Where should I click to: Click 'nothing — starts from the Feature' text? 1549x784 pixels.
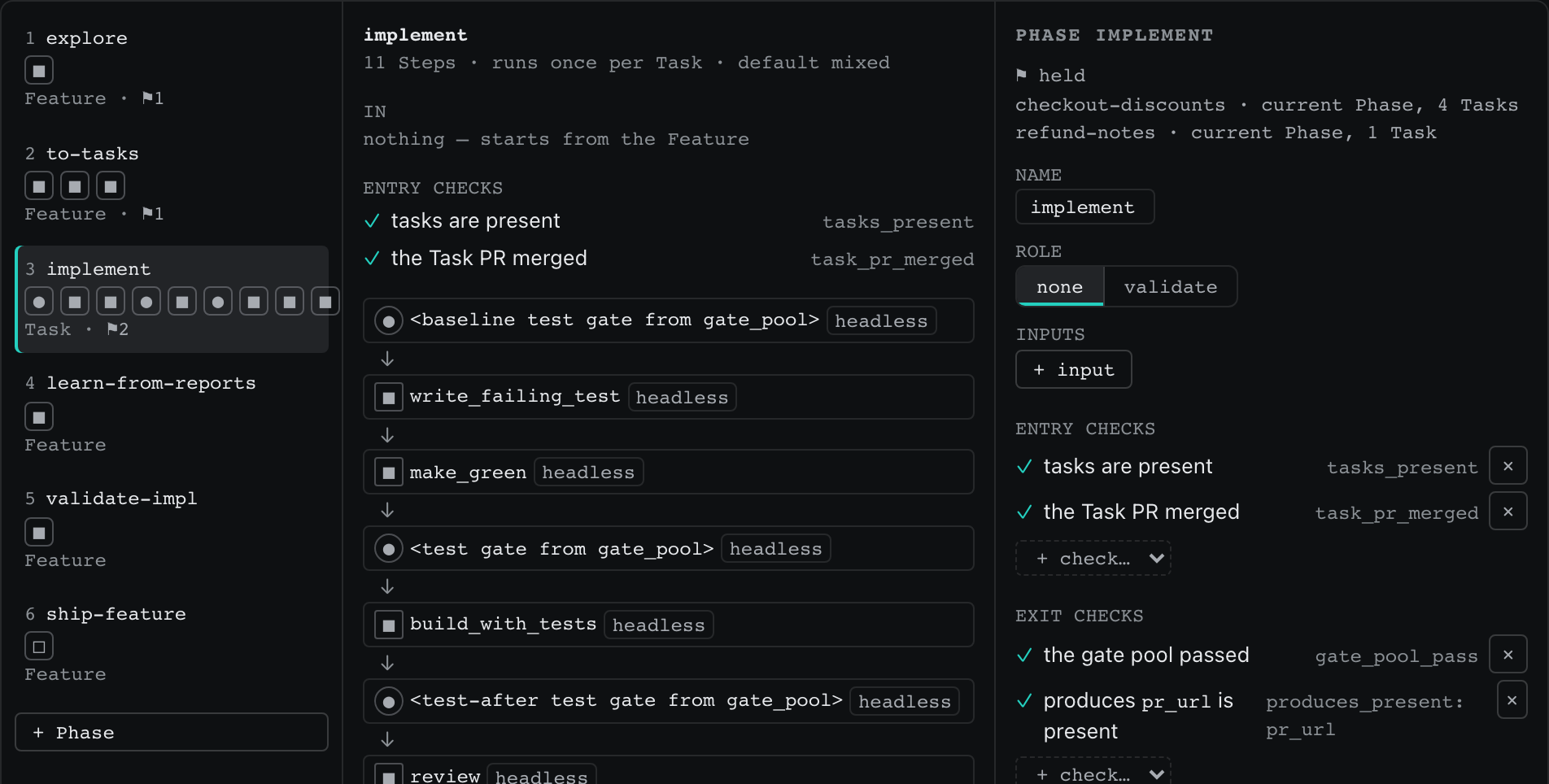coord(556,139)
